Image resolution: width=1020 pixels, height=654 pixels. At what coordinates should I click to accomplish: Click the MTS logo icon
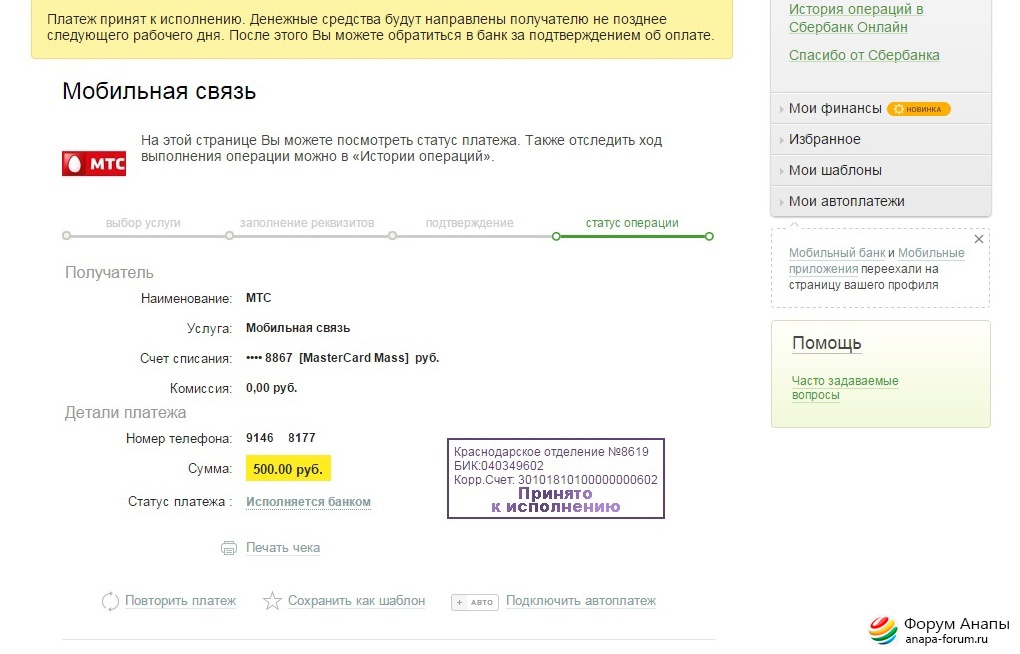coord(94,163)
